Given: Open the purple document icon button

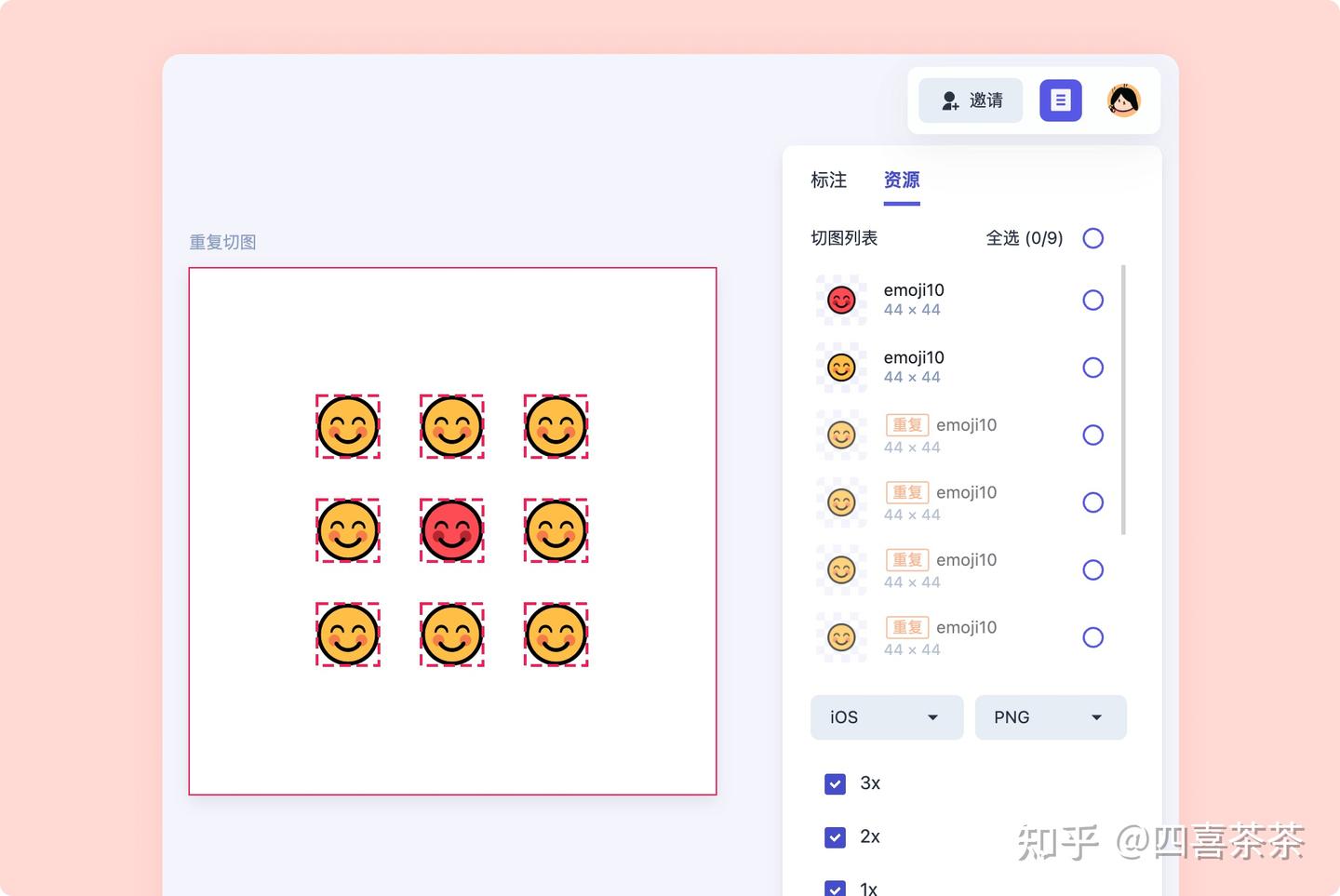Looking at the screenshot, I should coord(1060,100).
